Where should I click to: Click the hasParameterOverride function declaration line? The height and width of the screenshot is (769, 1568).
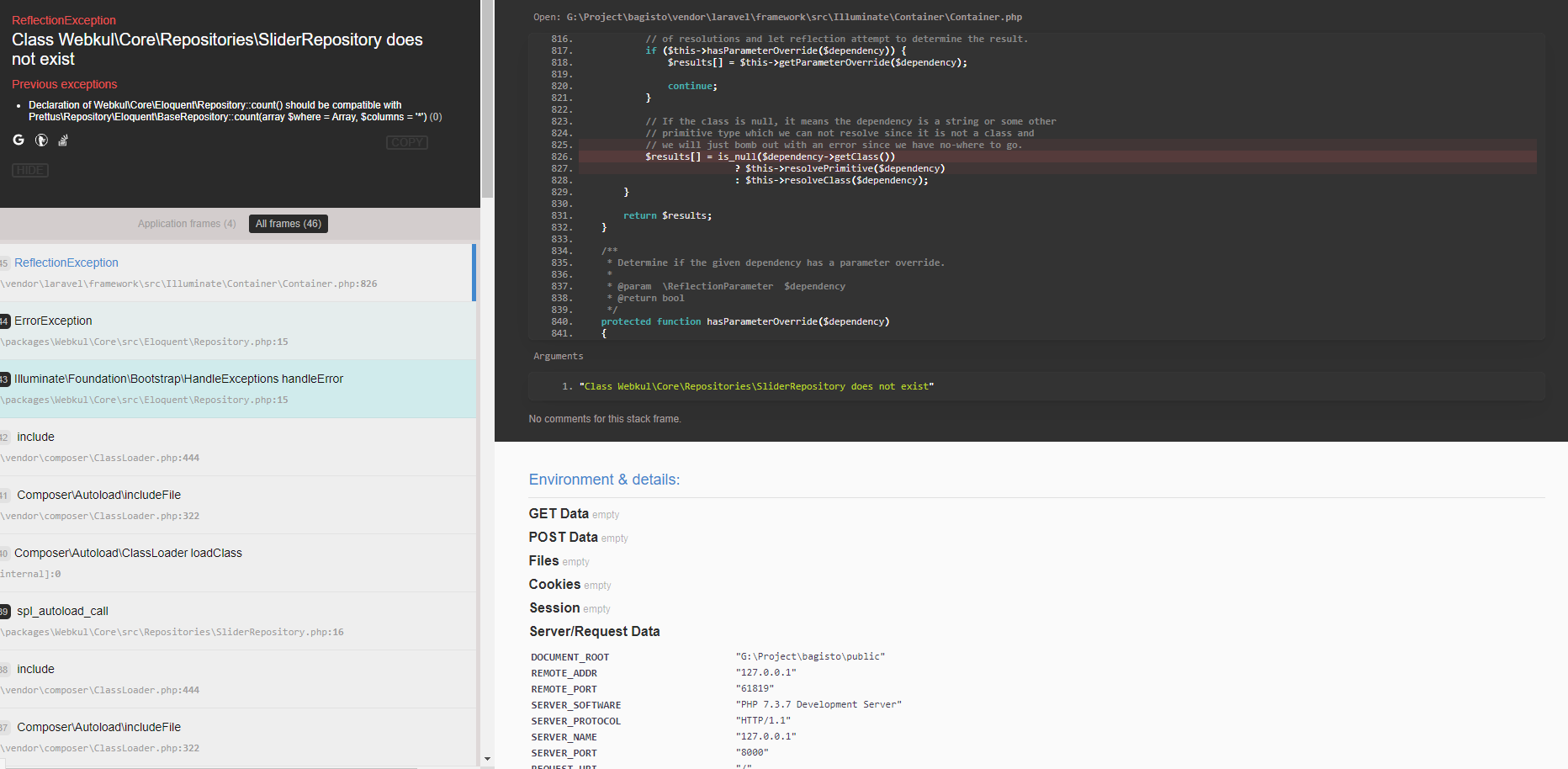(744, 321)
